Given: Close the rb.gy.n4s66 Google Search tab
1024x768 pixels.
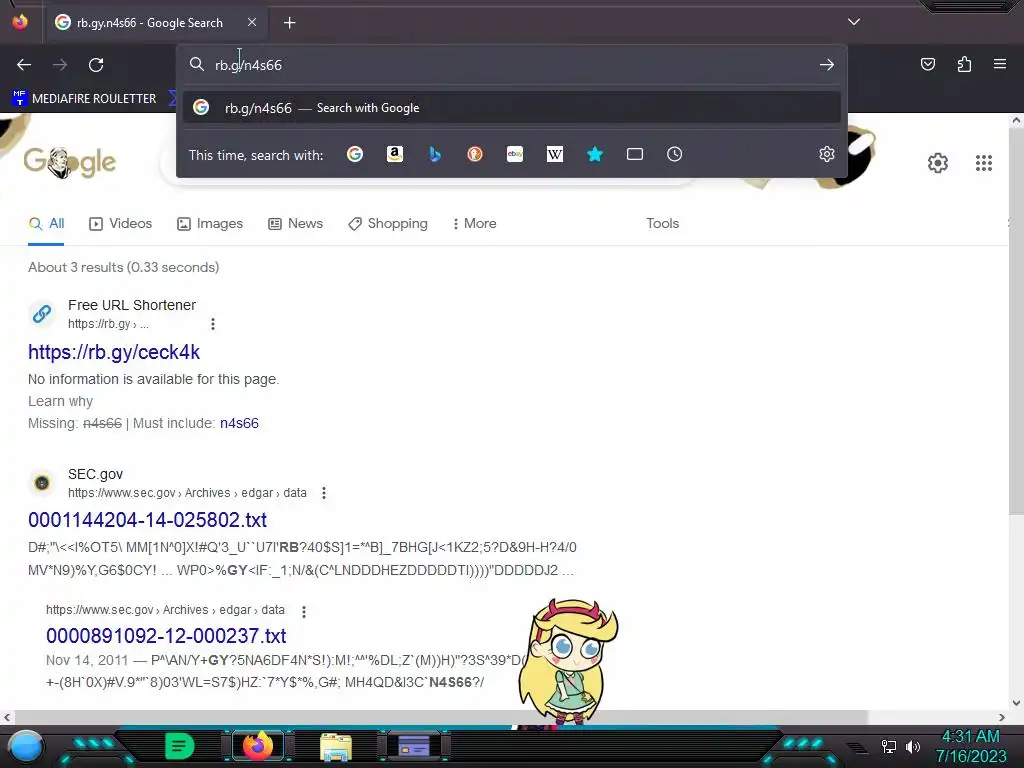Looking at the screenshot, I should click(x=252, y=22).
